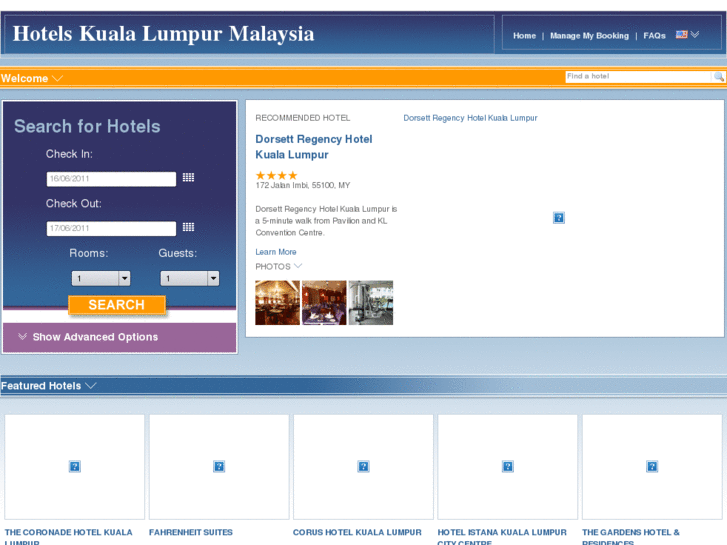Click the Check Out date field
727x545 pixels.
[111, 228]
